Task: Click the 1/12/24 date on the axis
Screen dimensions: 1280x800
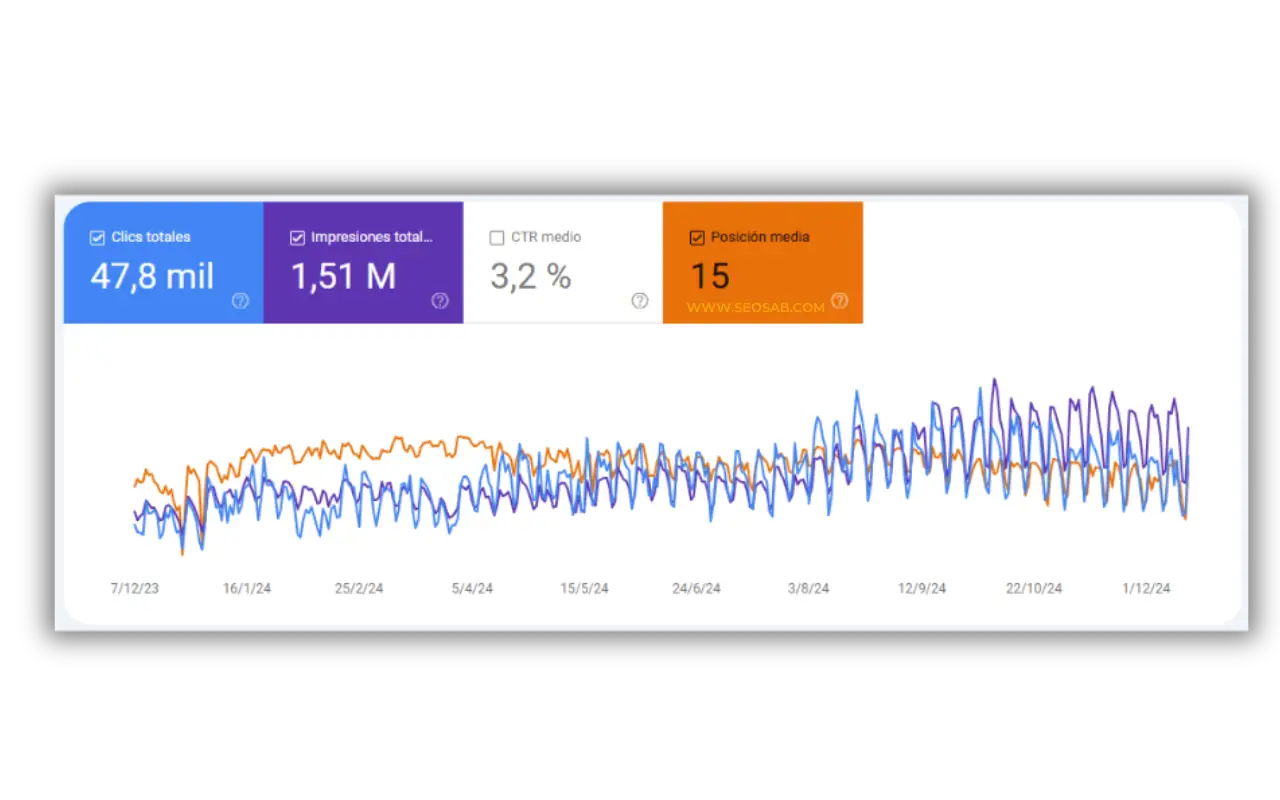Action: point(1146,588)
